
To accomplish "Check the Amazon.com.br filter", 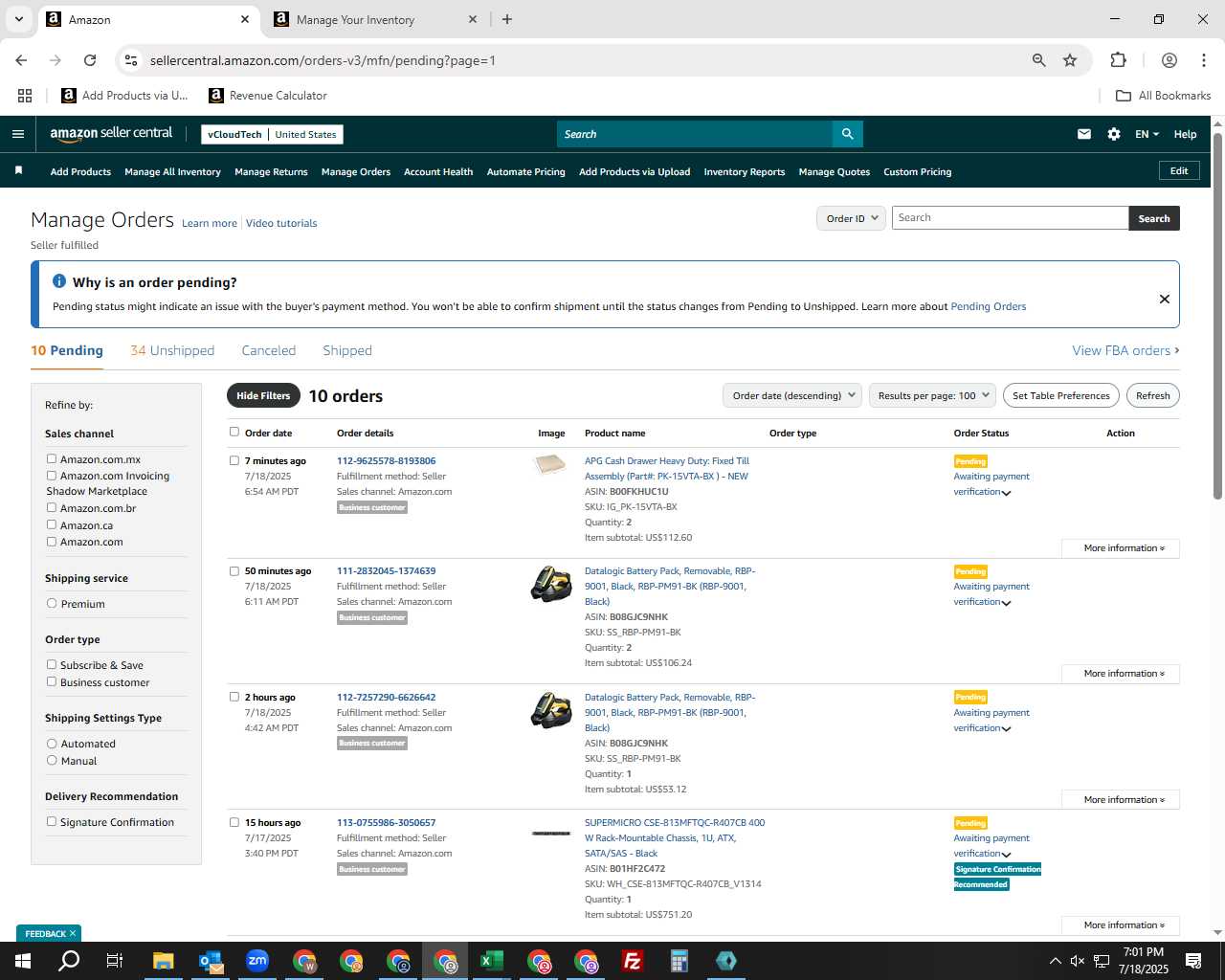I will pyautogui.click(x=52, y=508).
